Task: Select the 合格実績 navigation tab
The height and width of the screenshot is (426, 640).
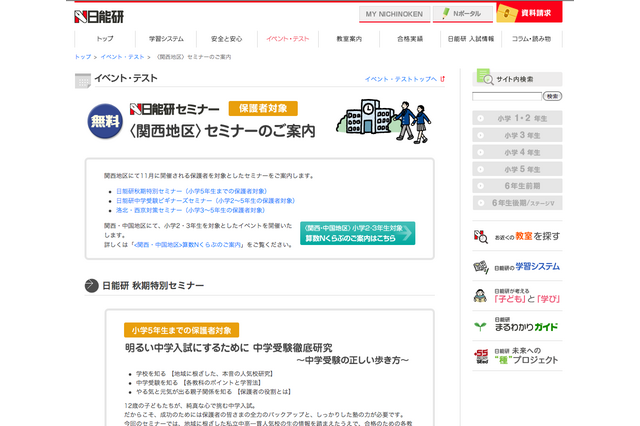Action: (x=410, y=39)
